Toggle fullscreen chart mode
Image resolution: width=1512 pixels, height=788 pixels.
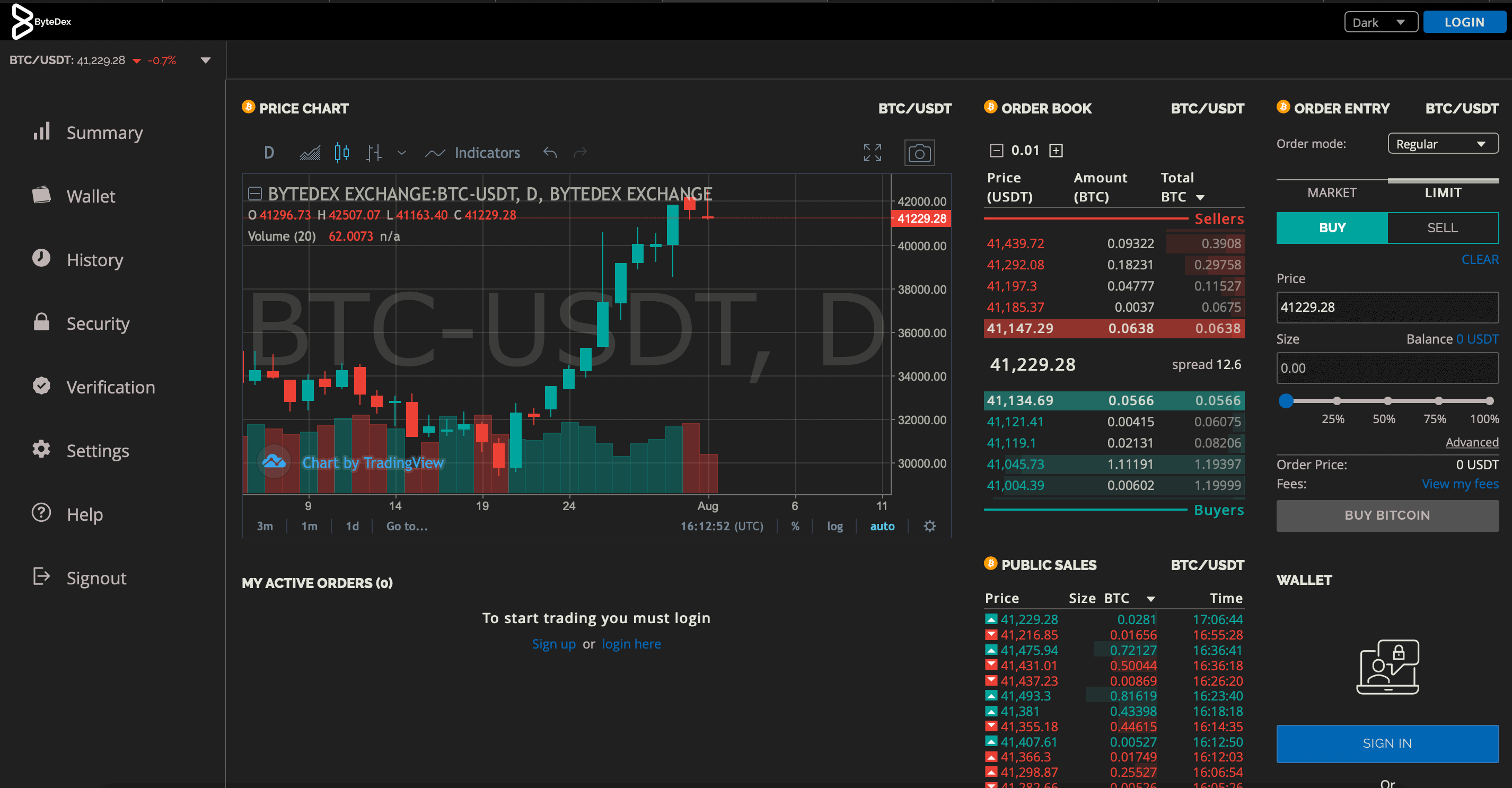click(872, 153)
